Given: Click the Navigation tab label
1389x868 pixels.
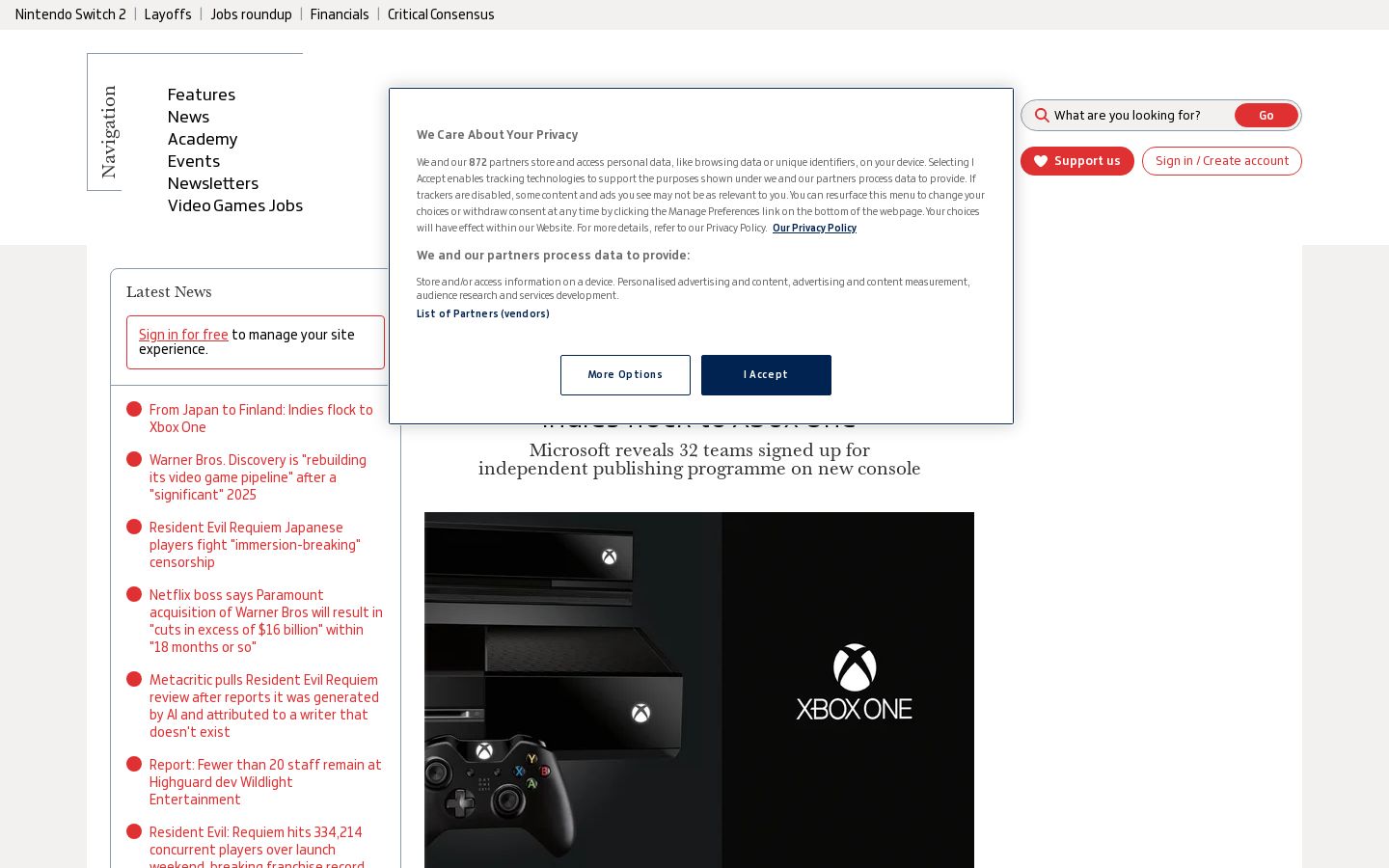Looking at the screenshot, I should coord(109,132).
